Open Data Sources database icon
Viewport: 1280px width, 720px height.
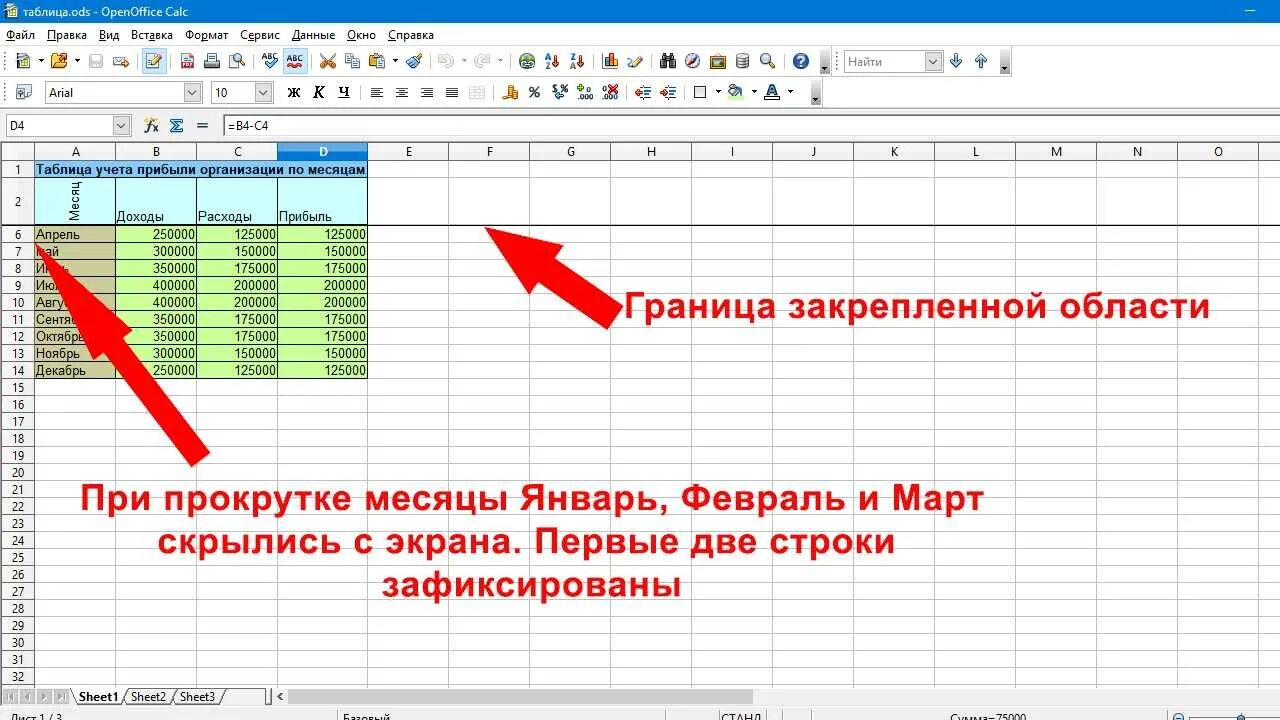742,61
